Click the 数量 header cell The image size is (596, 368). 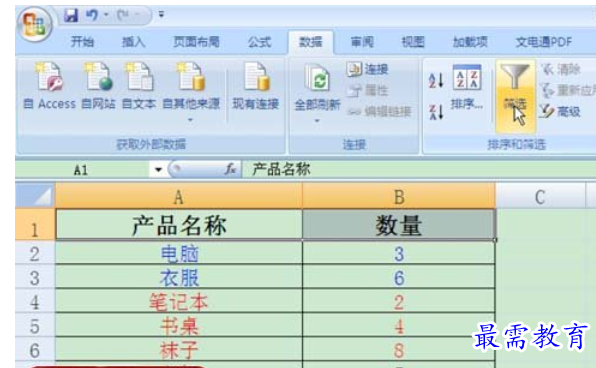(399, 225)
